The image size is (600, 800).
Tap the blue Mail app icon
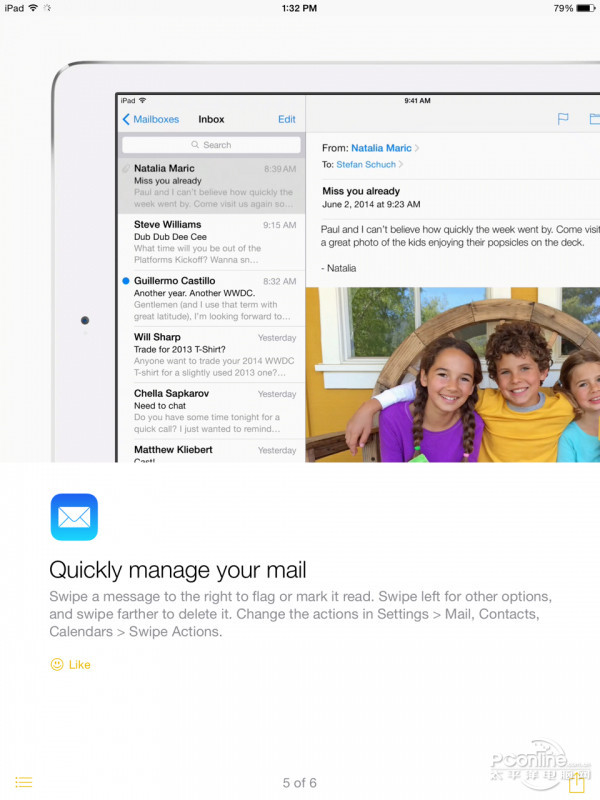click(74, 517)
